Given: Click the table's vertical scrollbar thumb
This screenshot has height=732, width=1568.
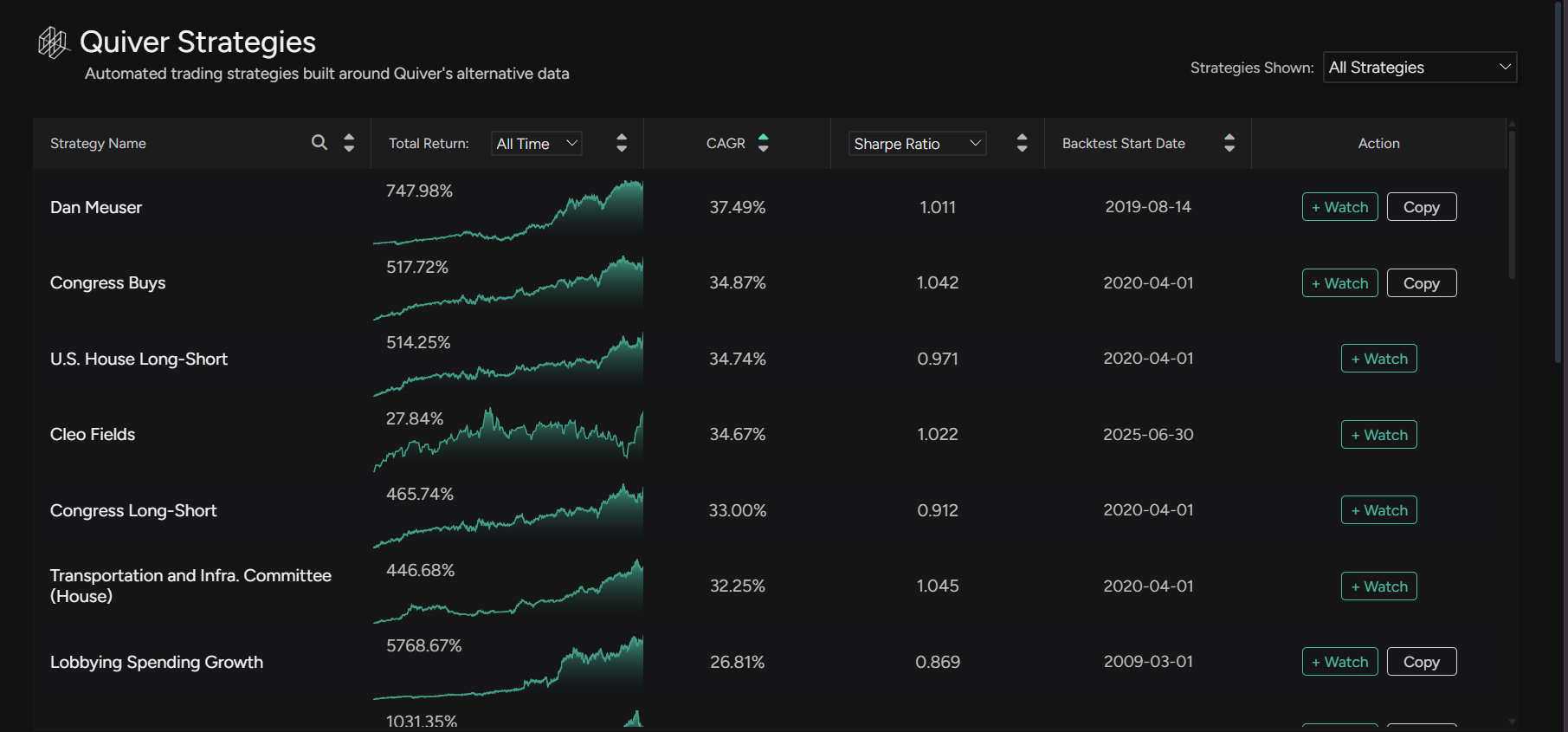Looking at the screenshot, I should [x=1512, y=204].
